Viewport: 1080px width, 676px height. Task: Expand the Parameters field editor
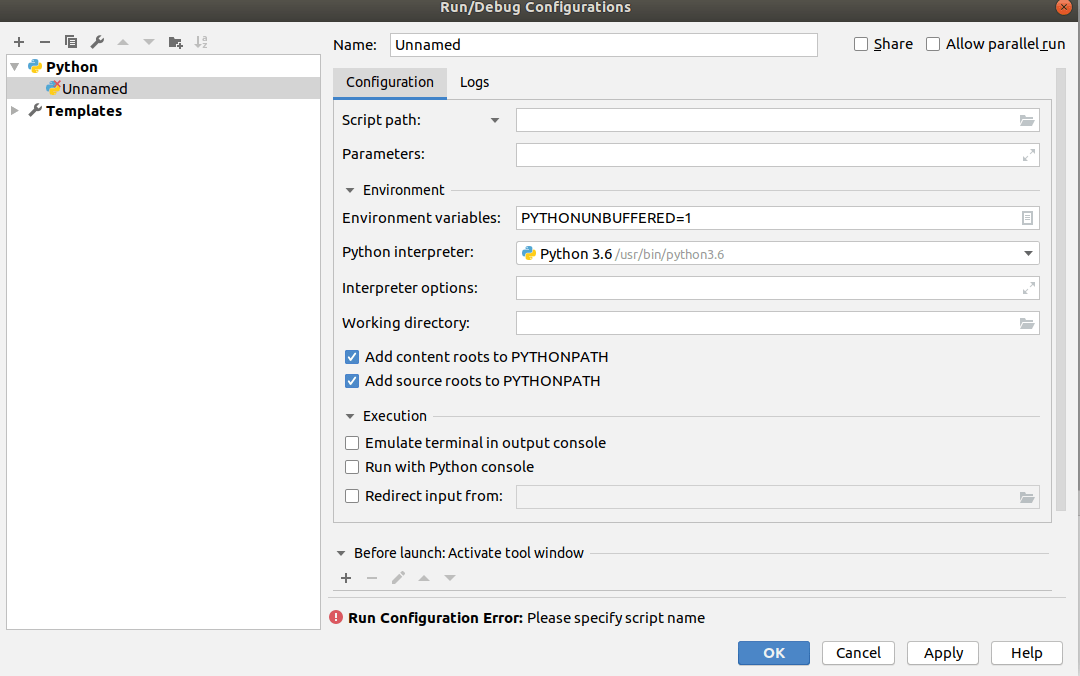[1028, 156]
